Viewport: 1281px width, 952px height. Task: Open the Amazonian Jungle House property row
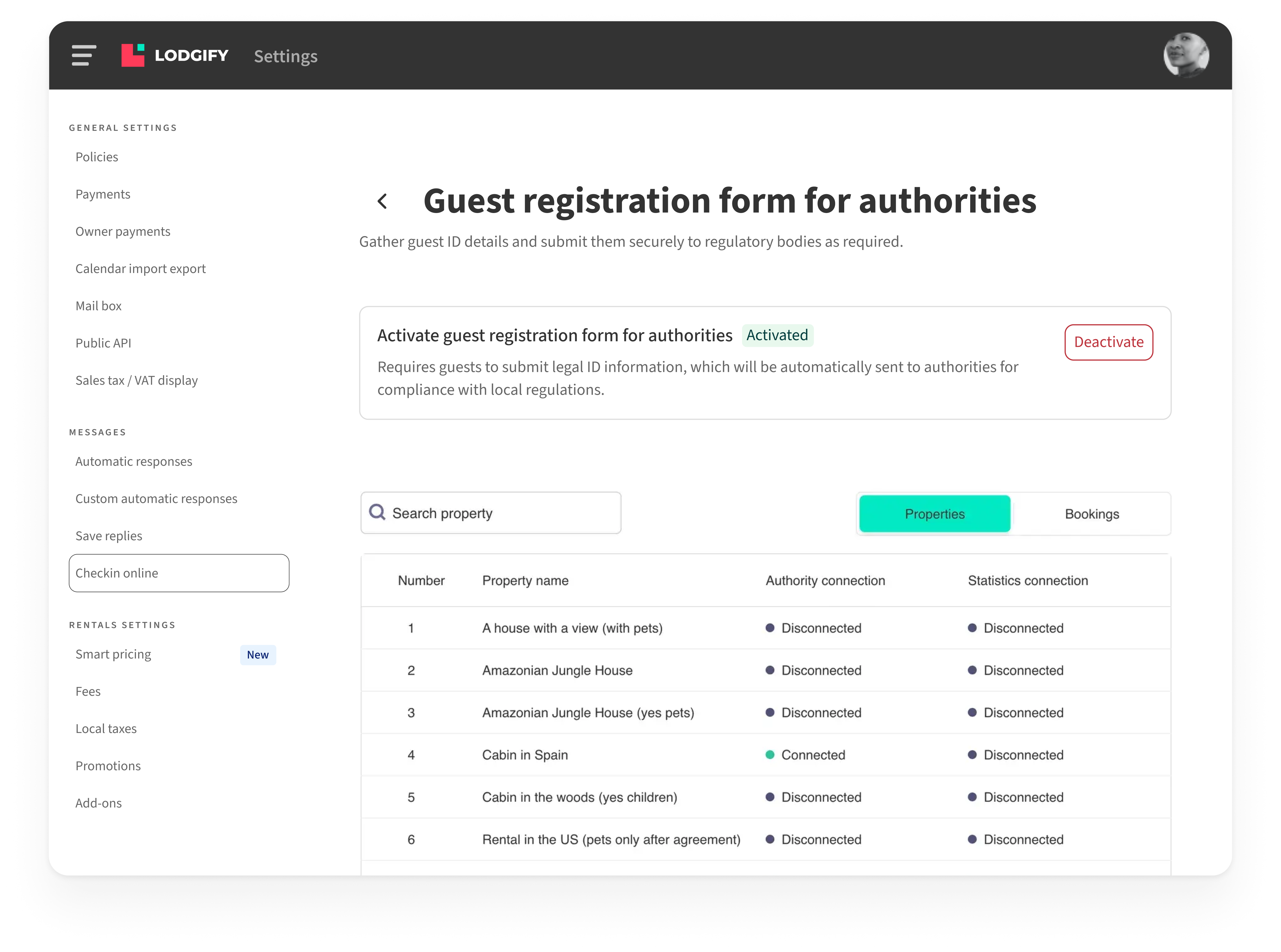coord(557,670)
